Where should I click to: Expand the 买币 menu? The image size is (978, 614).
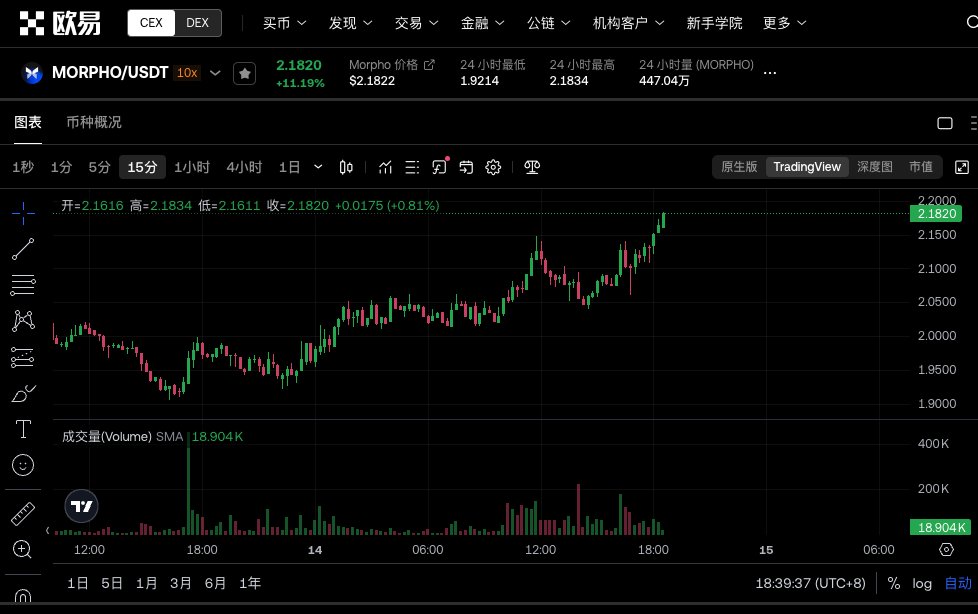coord(284,23)
